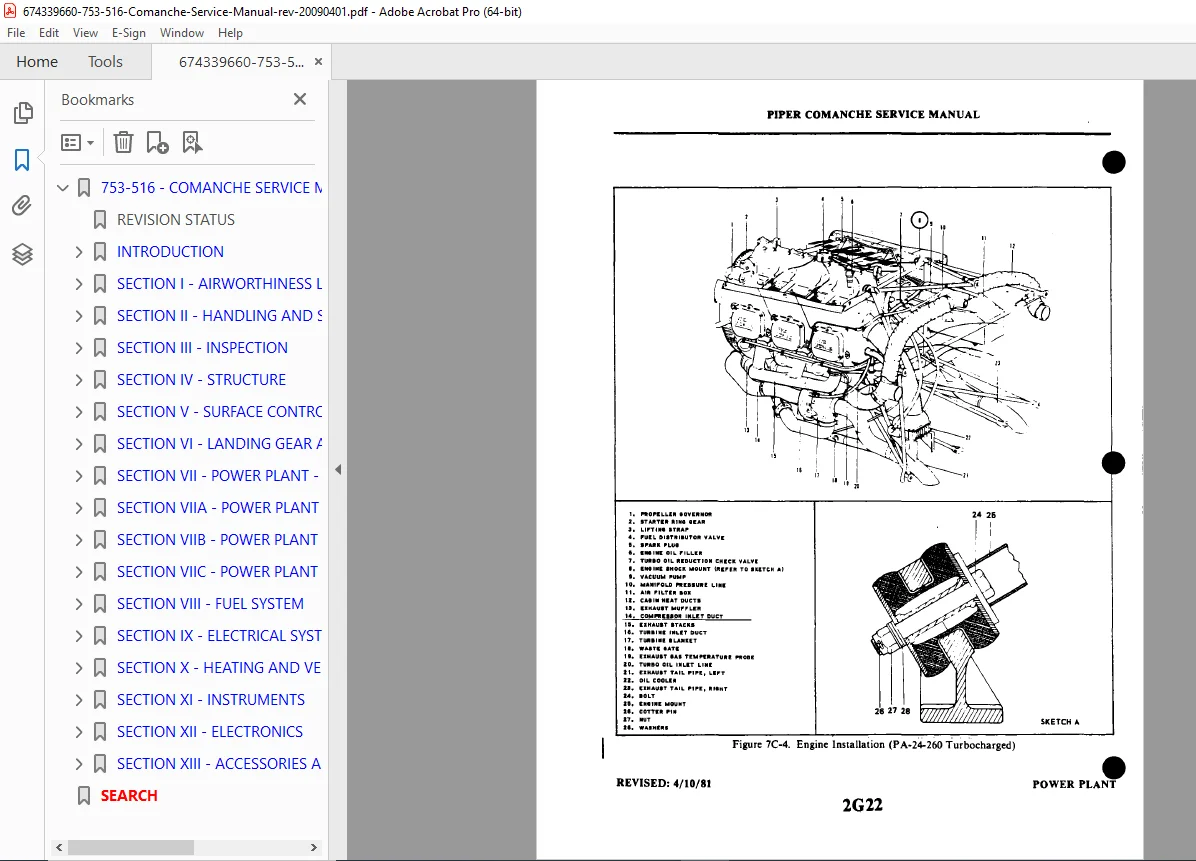The height and width of the screenshot is (861, 1196).
Task: Expand SECTION II - HANDLING bookmark
Action: 79,316
